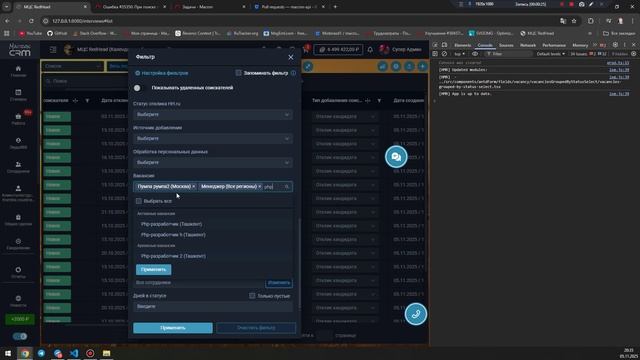Viewport: 640px width, 360px height.
Task: Open the Windows Start menu
Action: point(8,353)
